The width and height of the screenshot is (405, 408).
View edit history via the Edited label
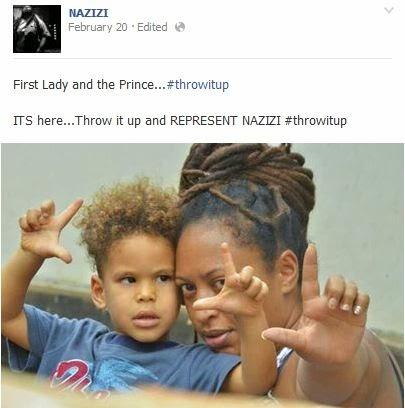click(152, 27)
